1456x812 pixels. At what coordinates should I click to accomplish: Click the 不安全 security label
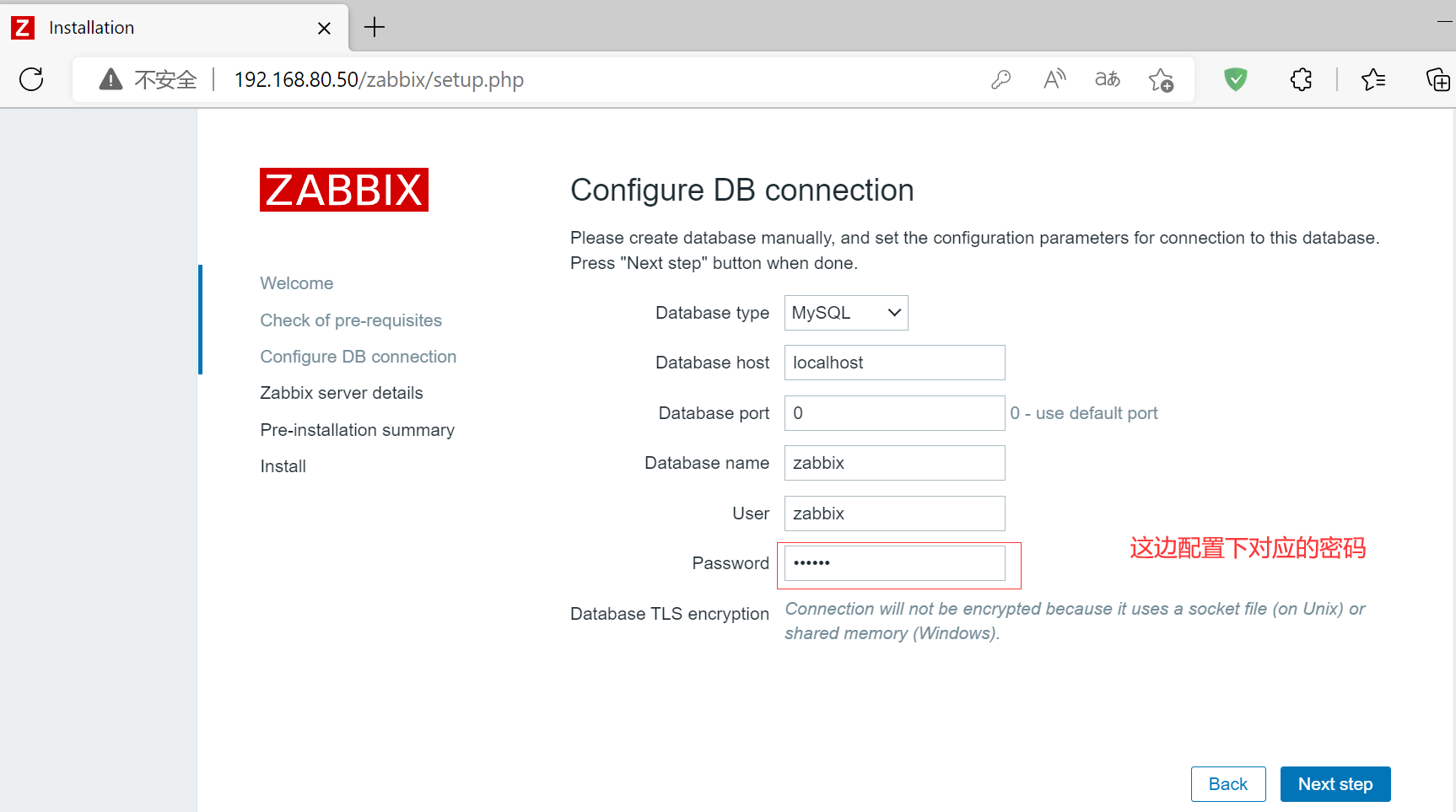(x=165, y=79)
